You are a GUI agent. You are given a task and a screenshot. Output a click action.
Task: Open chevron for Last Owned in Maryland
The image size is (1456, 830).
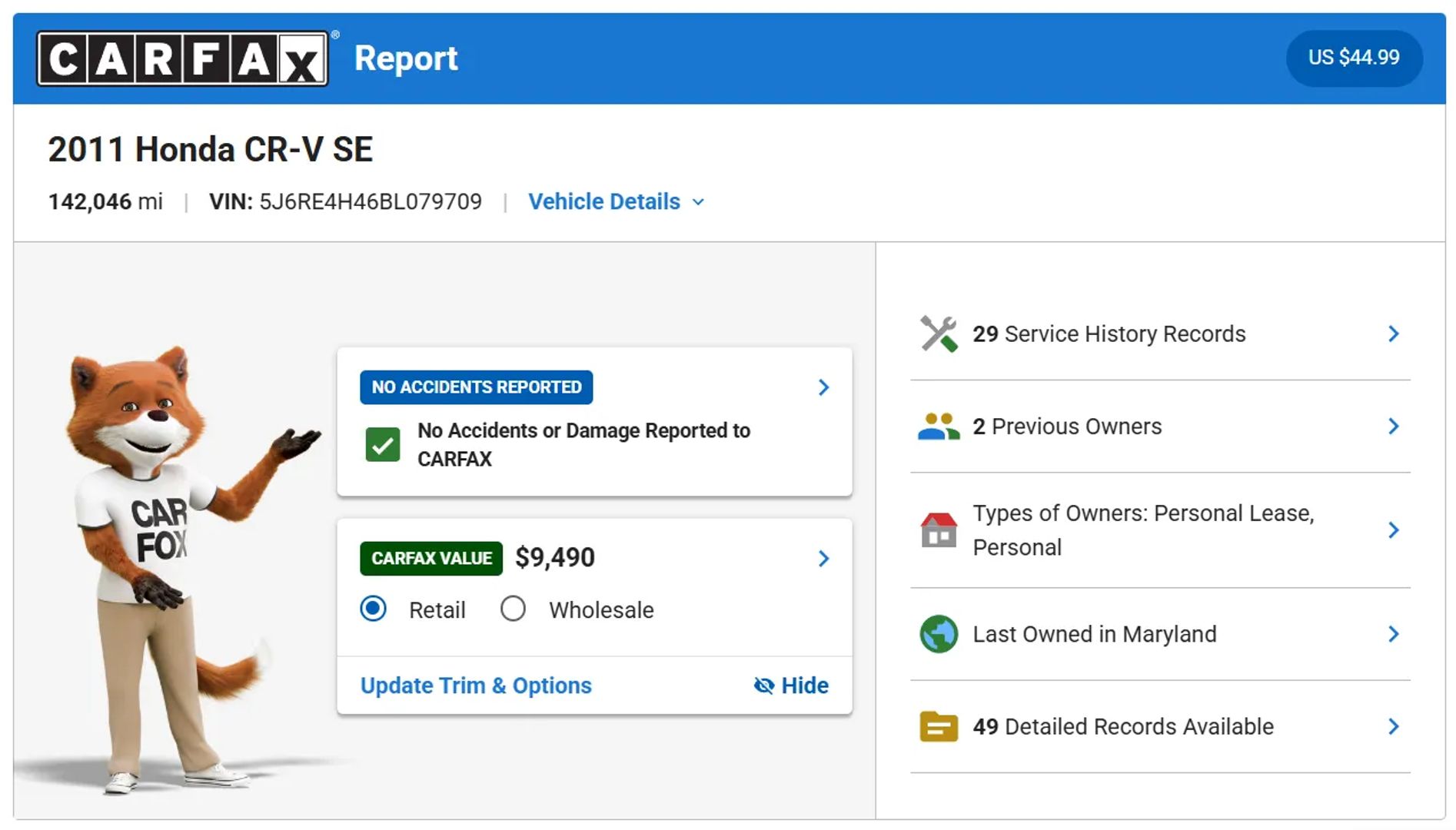click(x=1394, y=634)
